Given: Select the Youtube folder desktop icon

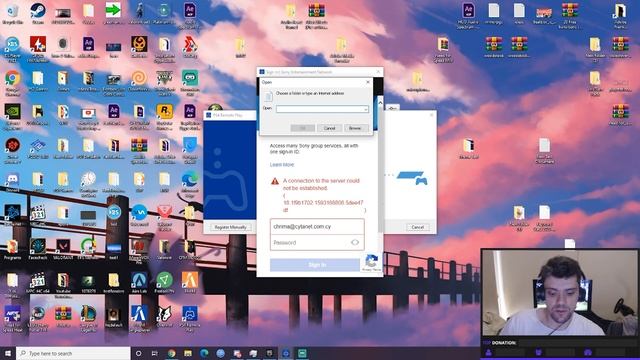Looking at the screenshot, I should coord(63,283).
